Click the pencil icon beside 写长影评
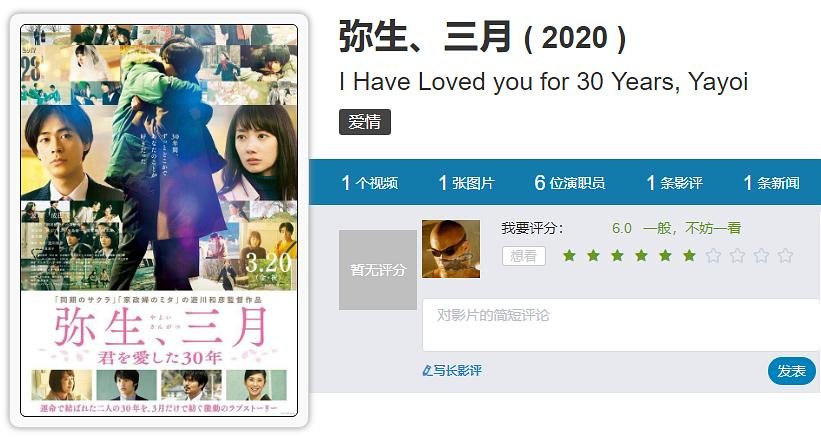821x437 pixels. 427,371
